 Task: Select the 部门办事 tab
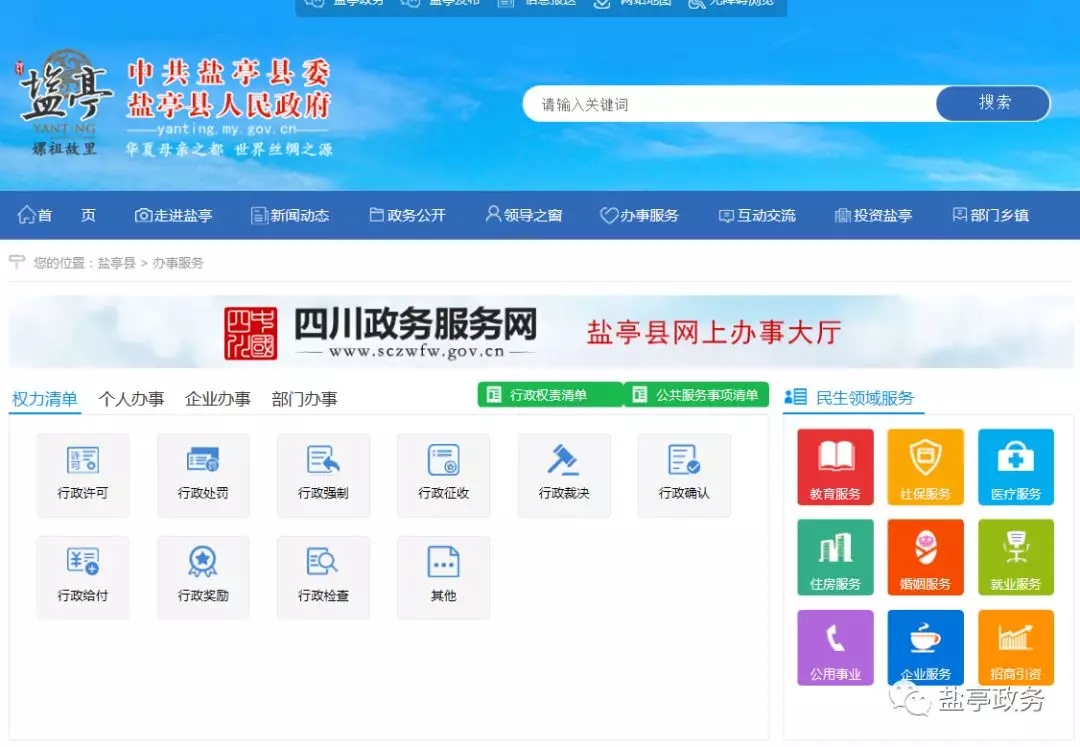[304, 399]
